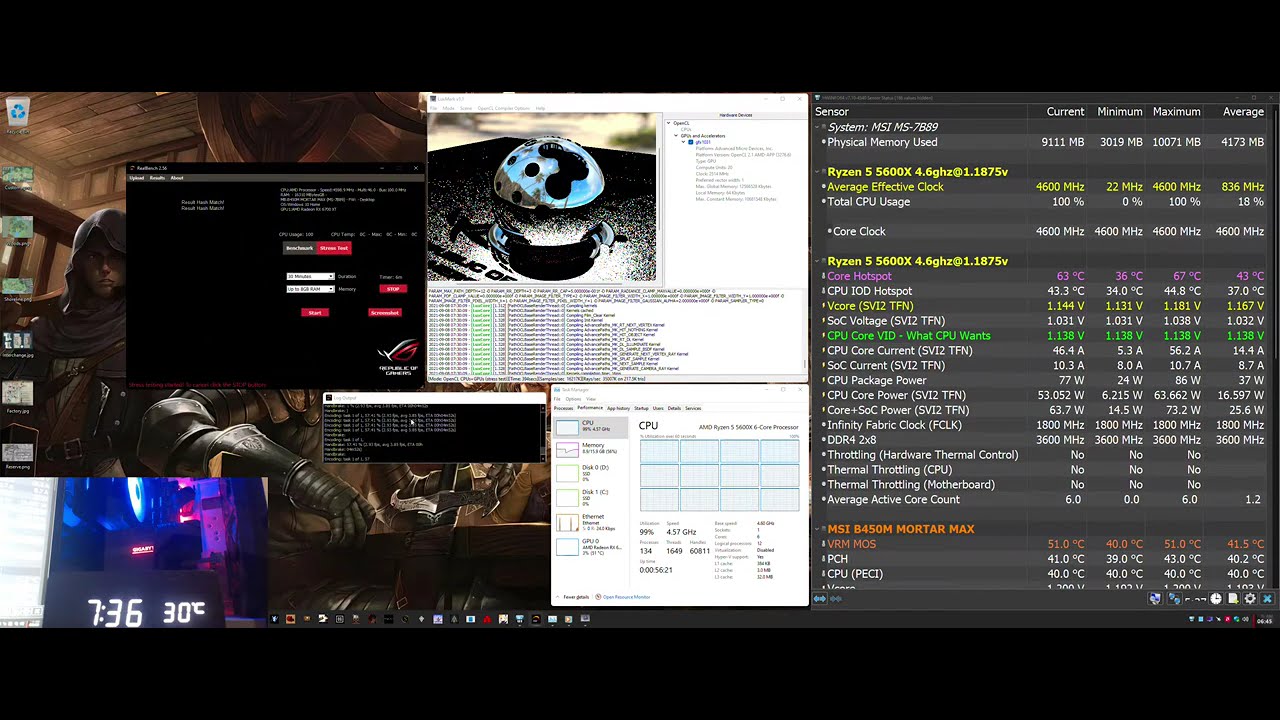Select RealBench Benchmark mode
Viewport: 1280px width, 720px height.
[x=299, y=248]
